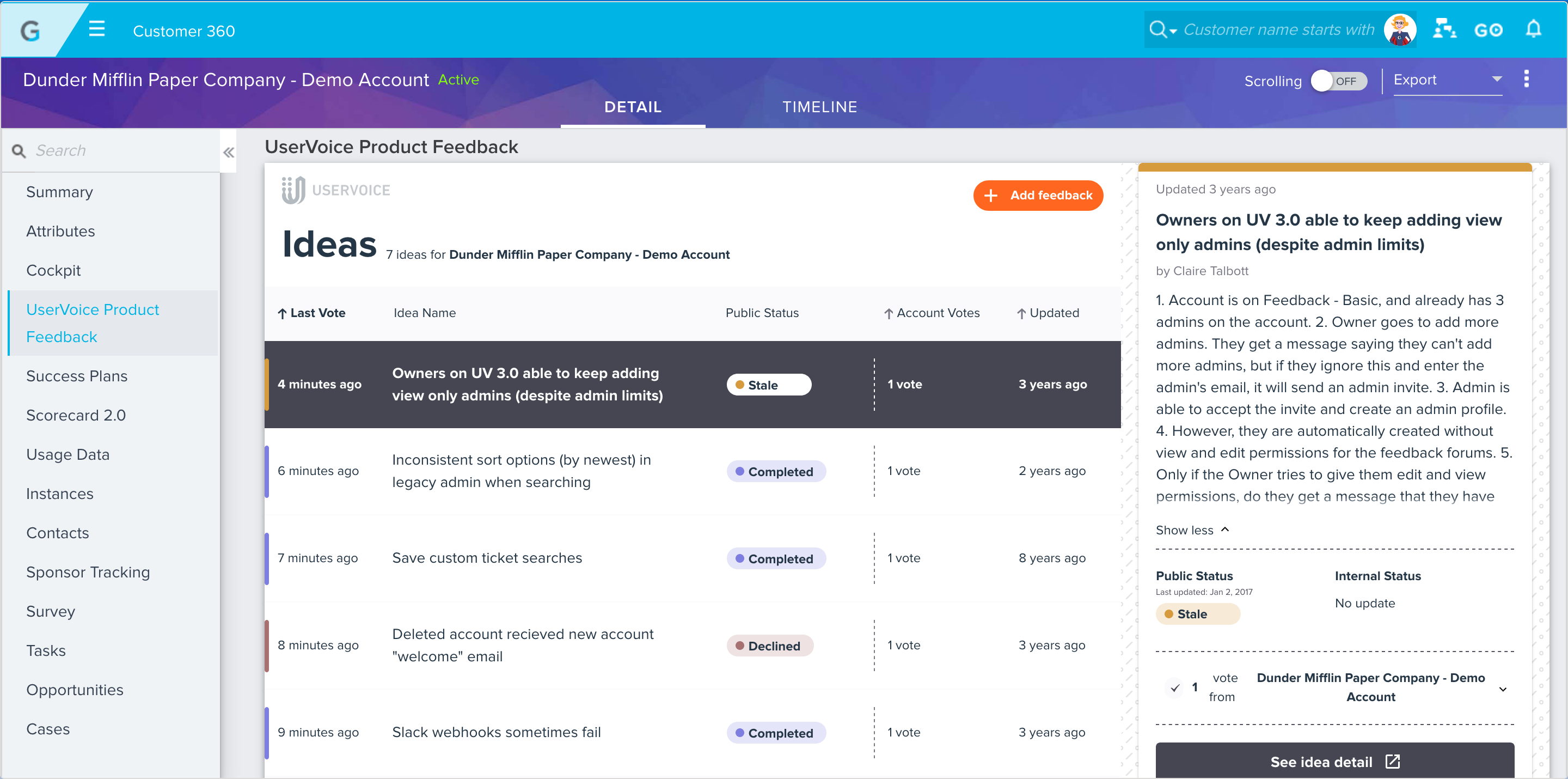Click the Stale status badge in selected row
This screenshot has width=1568, height=779.
pos(768,384)
